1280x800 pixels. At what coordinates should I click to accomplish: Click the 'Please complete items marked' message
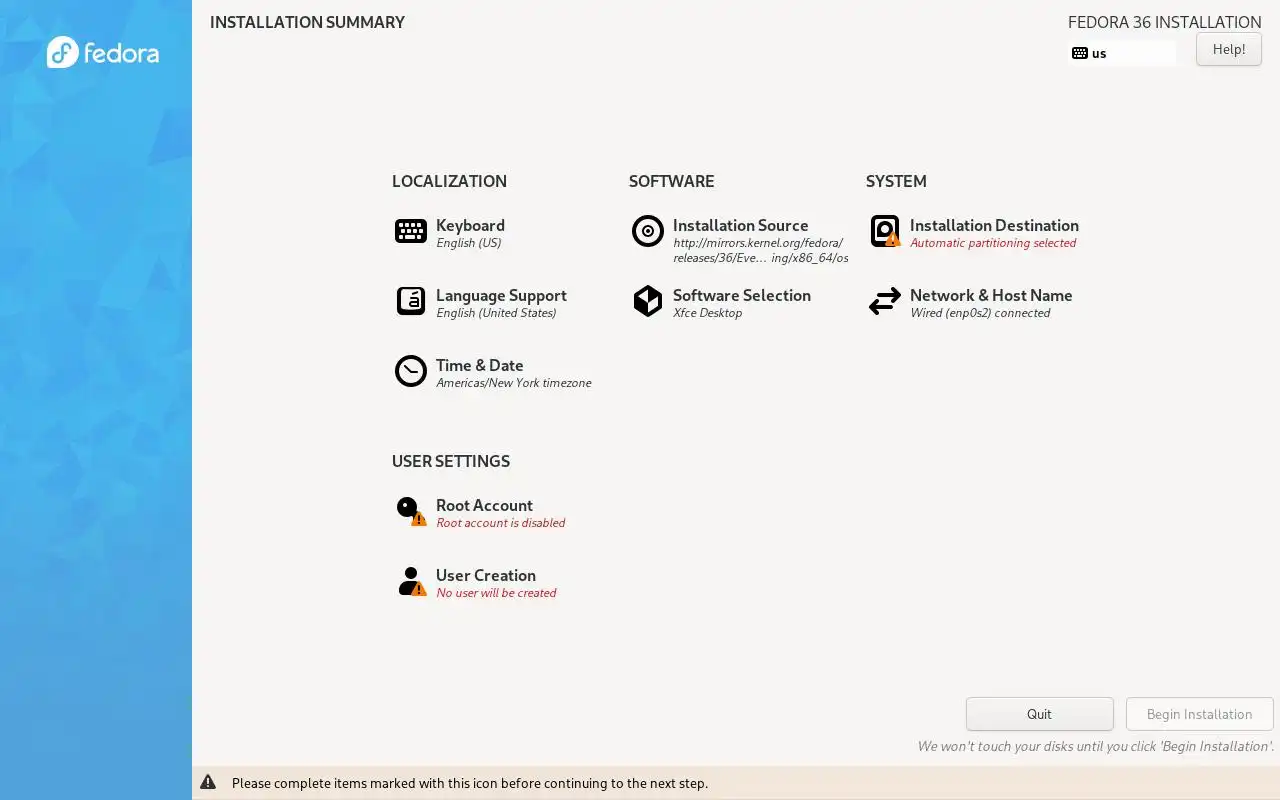point(470,783)
